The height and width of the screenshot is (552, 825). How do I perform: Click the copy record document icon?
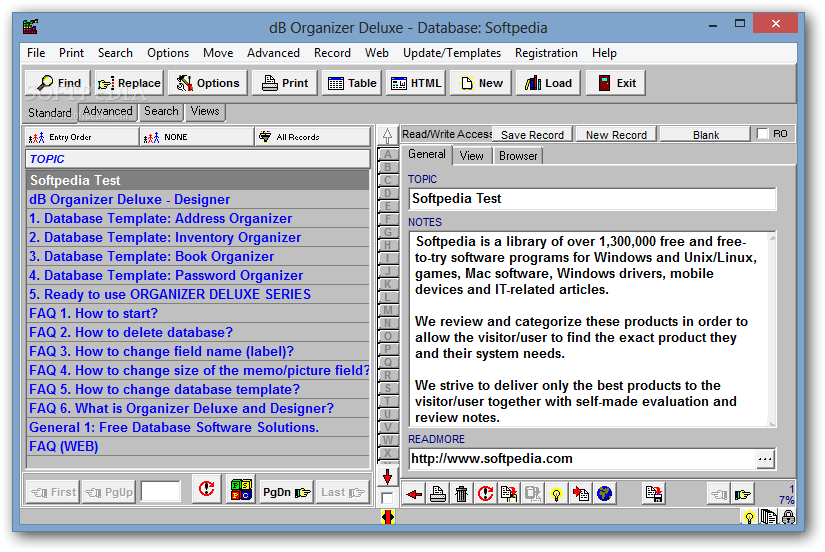[x=509, y=494]
